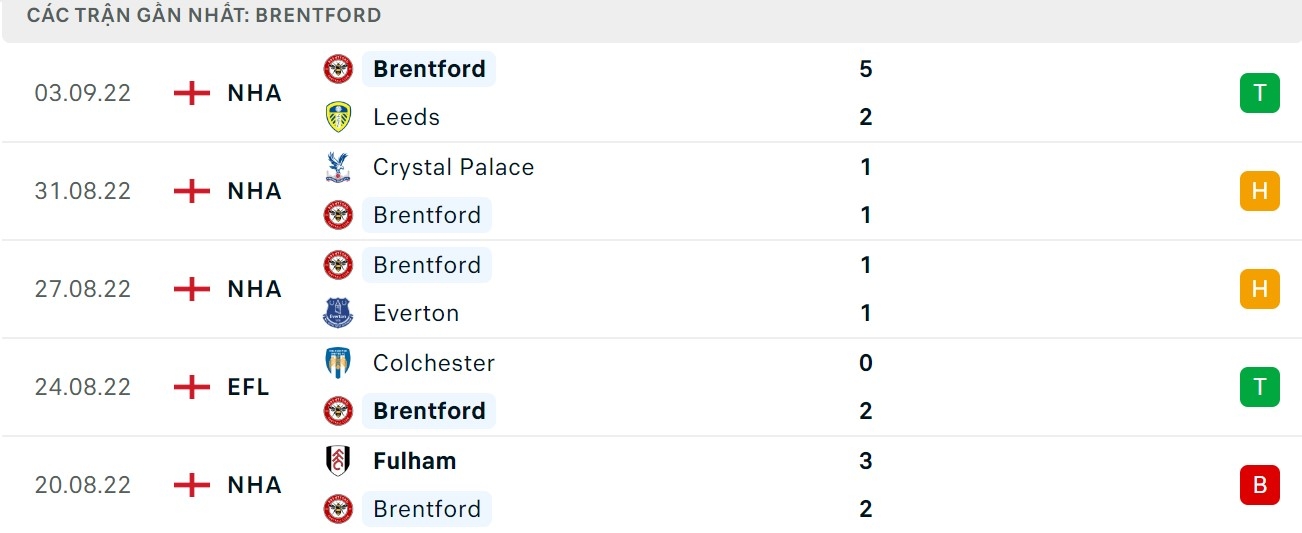The image size is (1302, 533).
Task: Open the Leeds team link
Action: point(406,117)
